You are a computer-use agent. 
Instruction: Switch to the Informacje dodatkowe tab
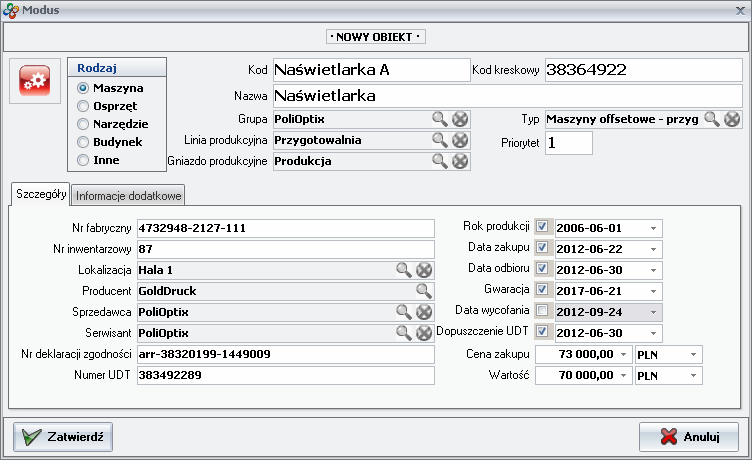(128, 196)
